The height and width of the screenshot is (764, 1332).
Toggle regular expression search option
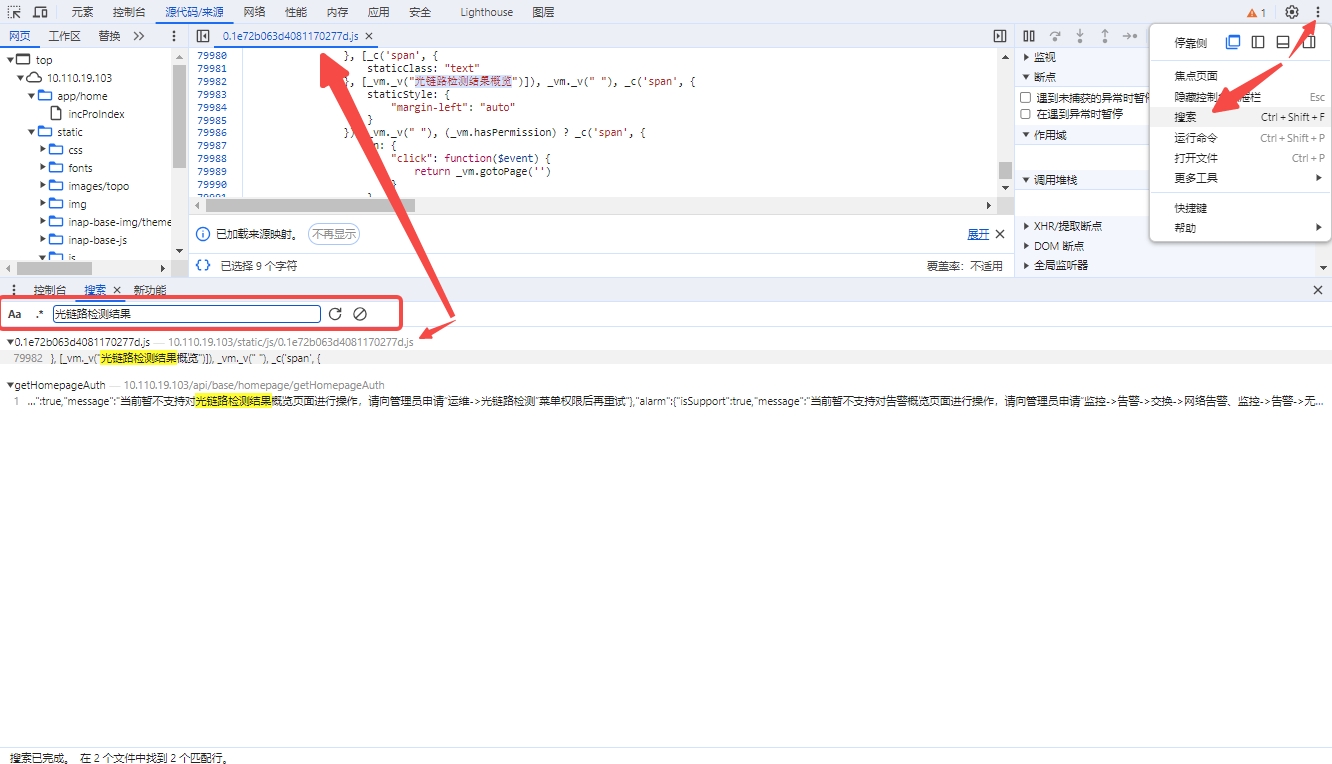40,314
